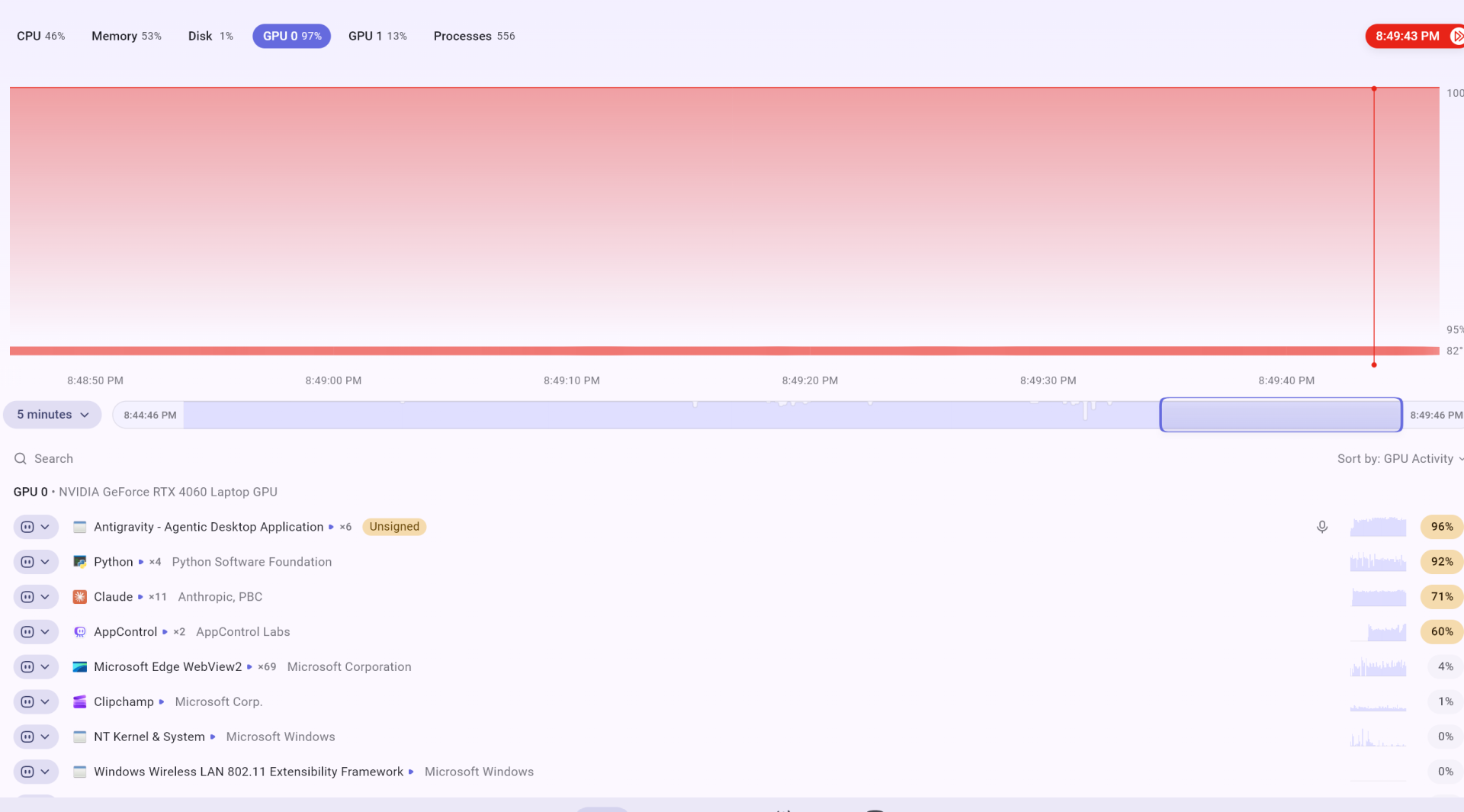Open action menu for Windows Wireless LAN row
This screenshot has width=1464, height=812.
click(36, 772)
